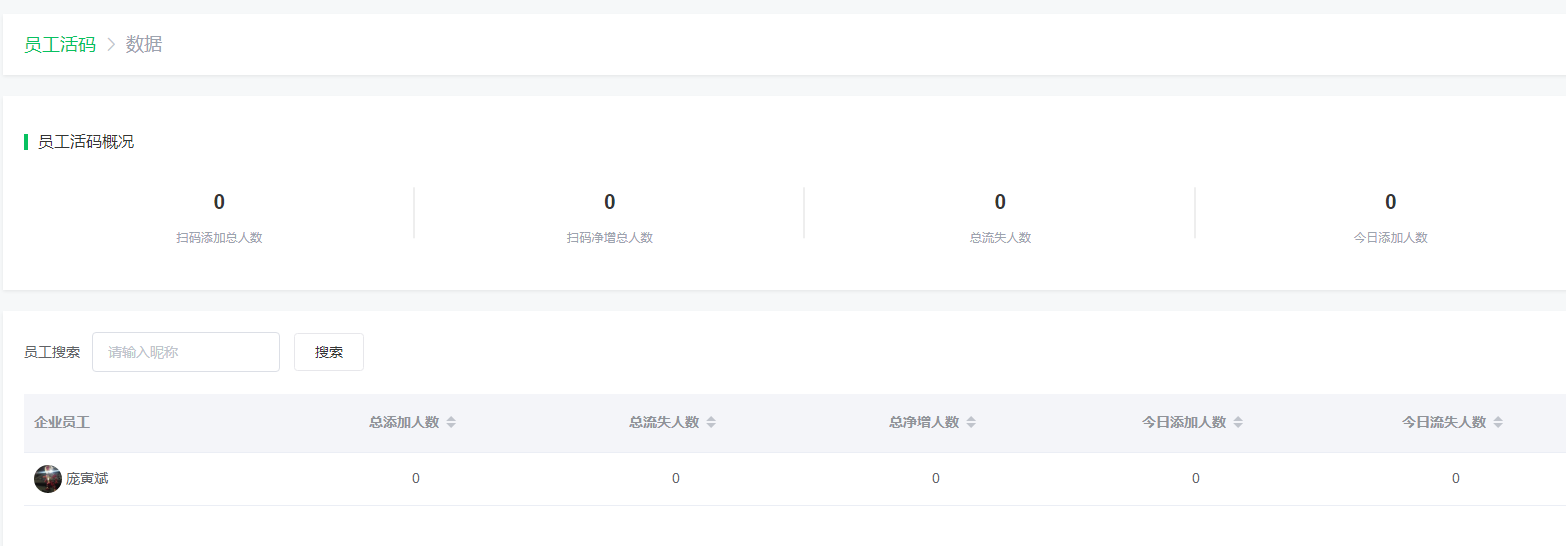Toggle sort icon next to 今日添加人数 header

click(x=1238, y=423)
